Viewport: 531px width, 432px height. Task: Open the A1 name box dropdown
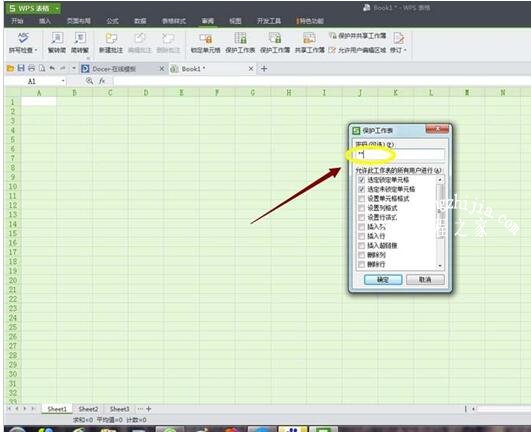pos(63,81)
